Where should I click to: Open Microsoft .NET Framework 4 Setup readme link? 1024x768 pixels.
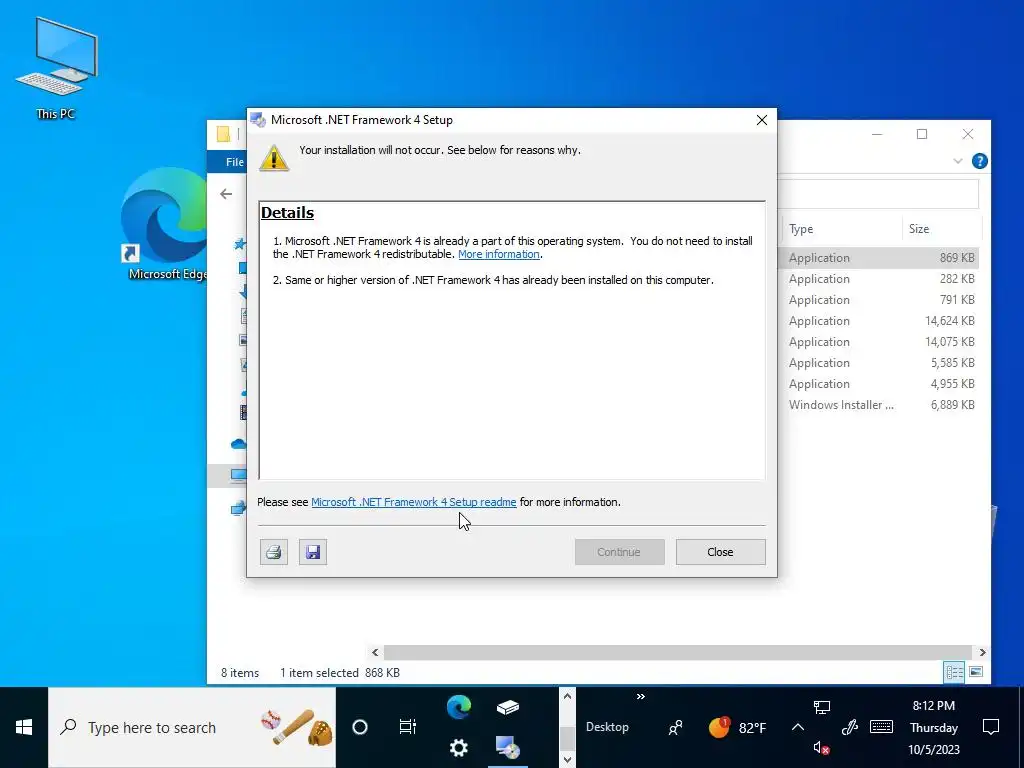click(413, 502)
